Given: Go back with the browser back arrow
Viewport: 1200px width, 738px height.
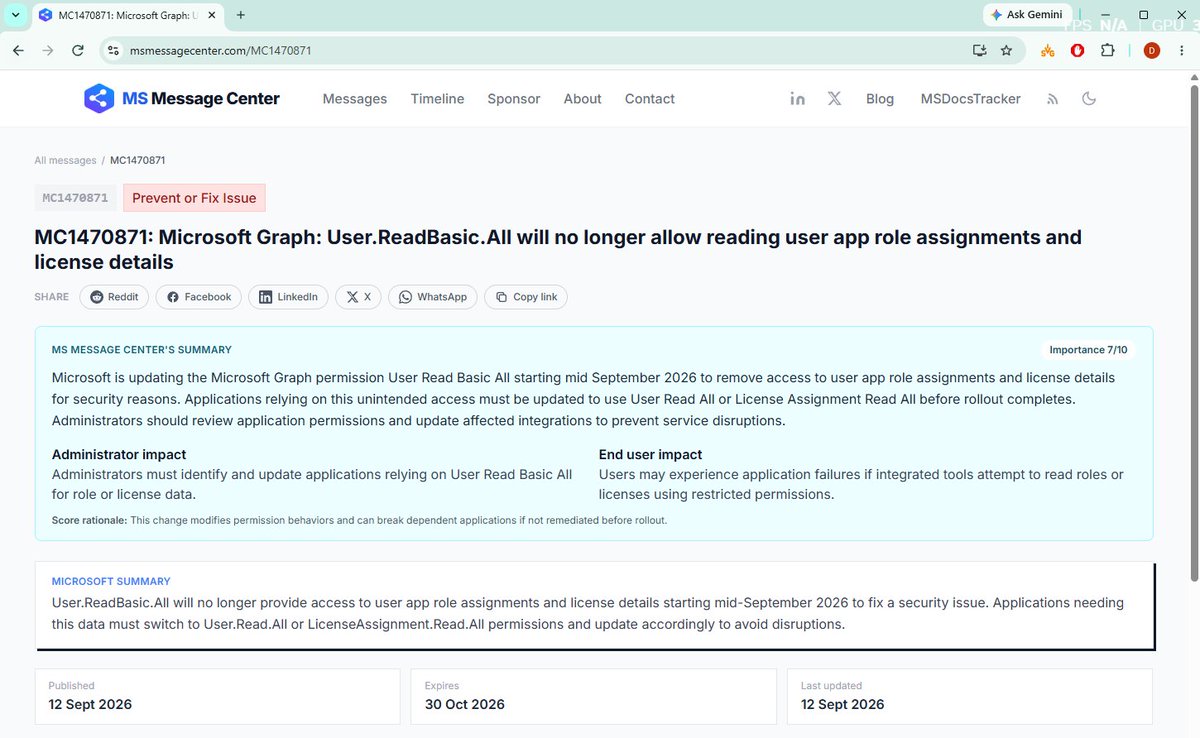Looking at the screenshot, I should 18,50.
